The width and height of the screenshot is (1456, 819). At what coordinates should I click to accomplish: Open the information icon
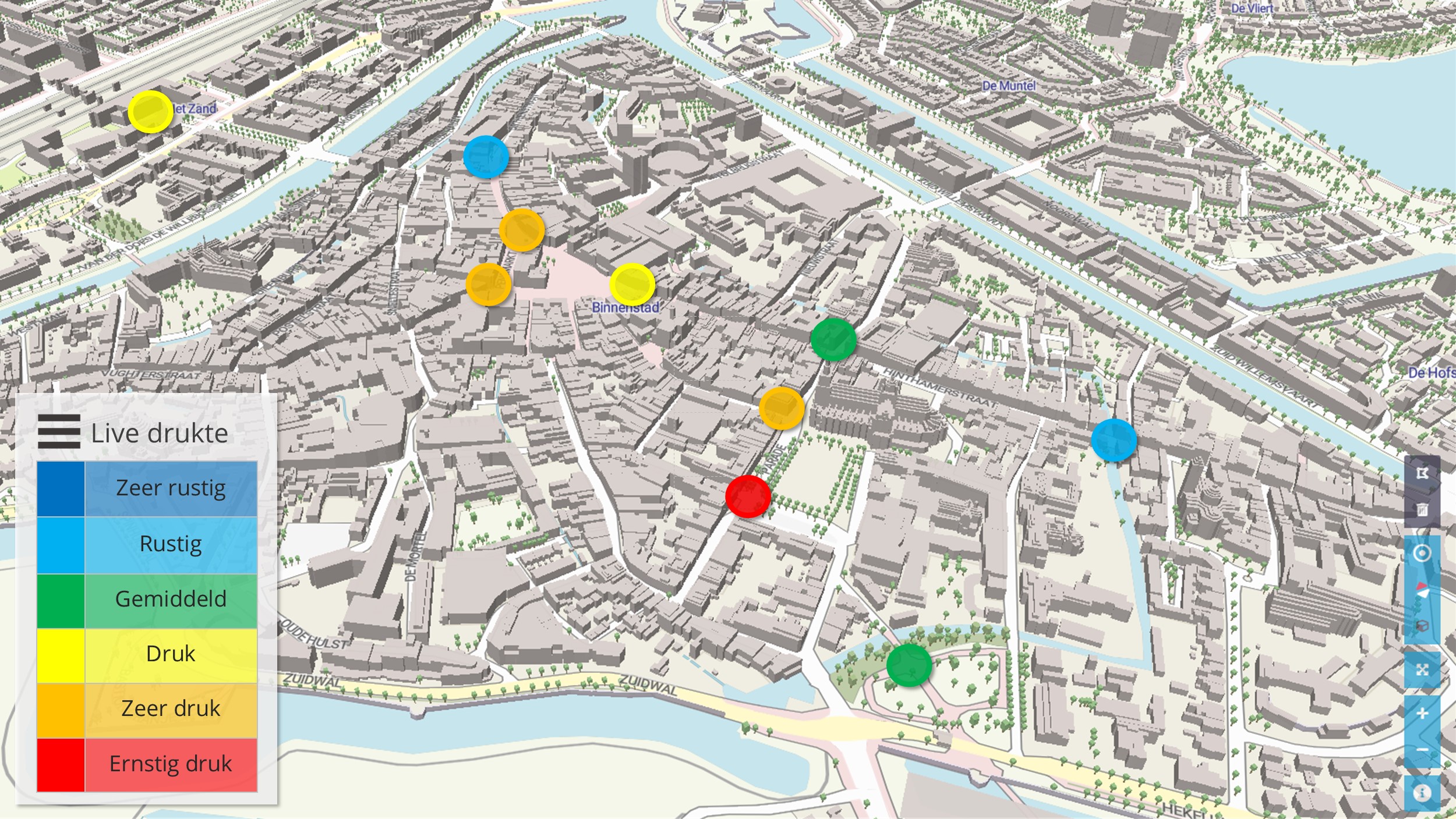pyautogui.click(x=1422, y=793)
